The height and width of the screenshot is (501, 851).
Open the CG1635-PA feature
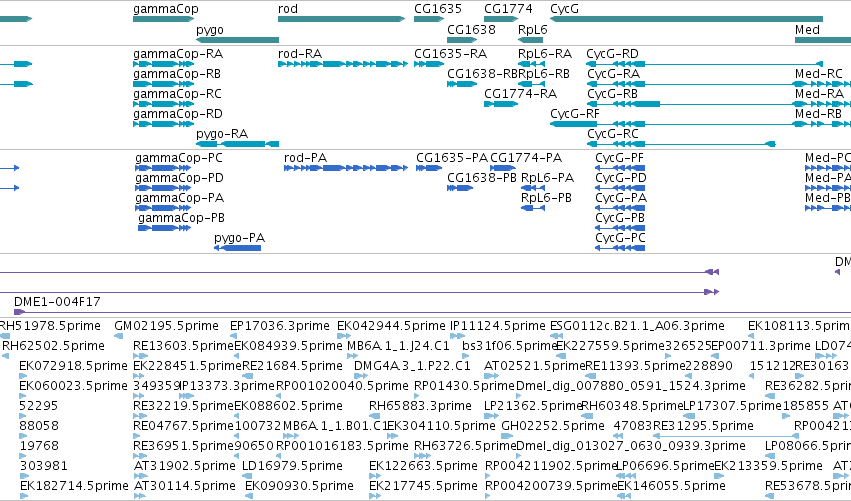click(x=429, y=168)
